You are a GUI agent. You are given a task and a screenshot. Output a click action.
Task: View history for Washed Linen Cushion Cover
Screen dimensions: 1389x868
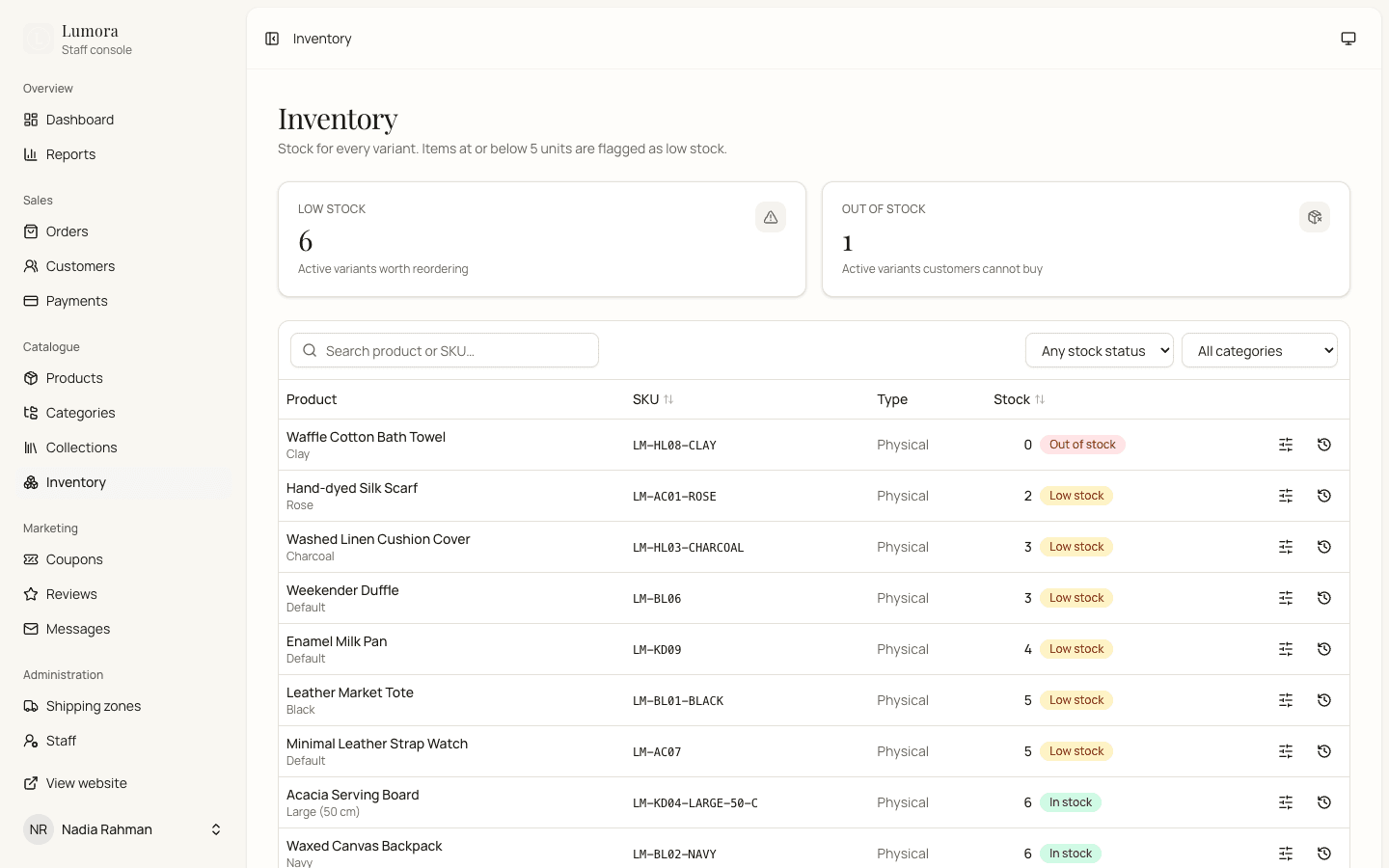1324,547
